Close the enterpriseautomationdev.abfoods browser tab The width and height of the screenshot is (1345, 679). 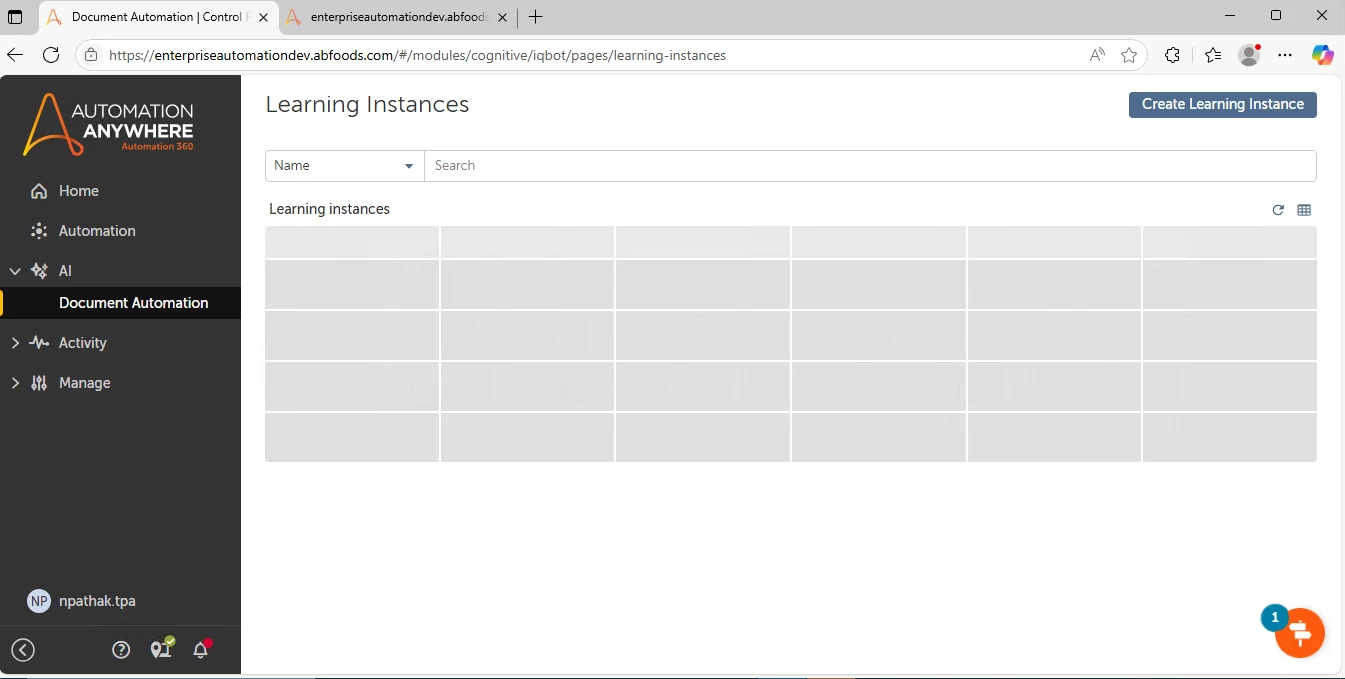pos(501,17)
